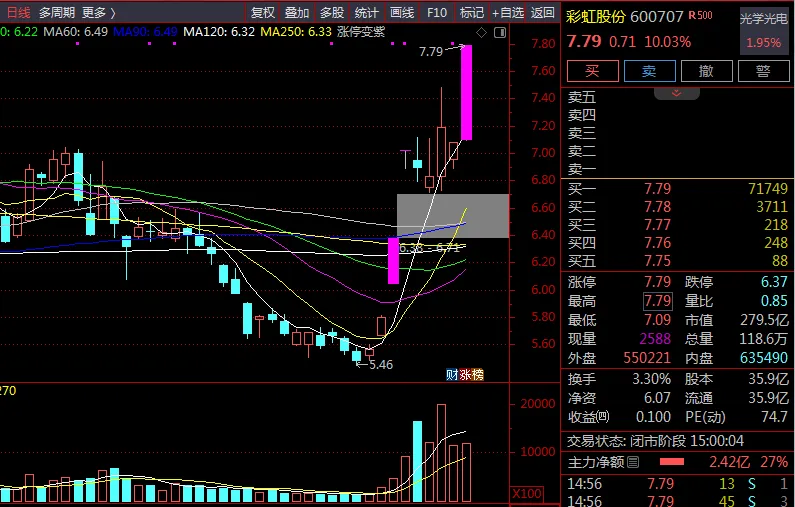The image size is (795, 507).
Task: Click the R500 margin tag icon
Action: pos(700,16)
